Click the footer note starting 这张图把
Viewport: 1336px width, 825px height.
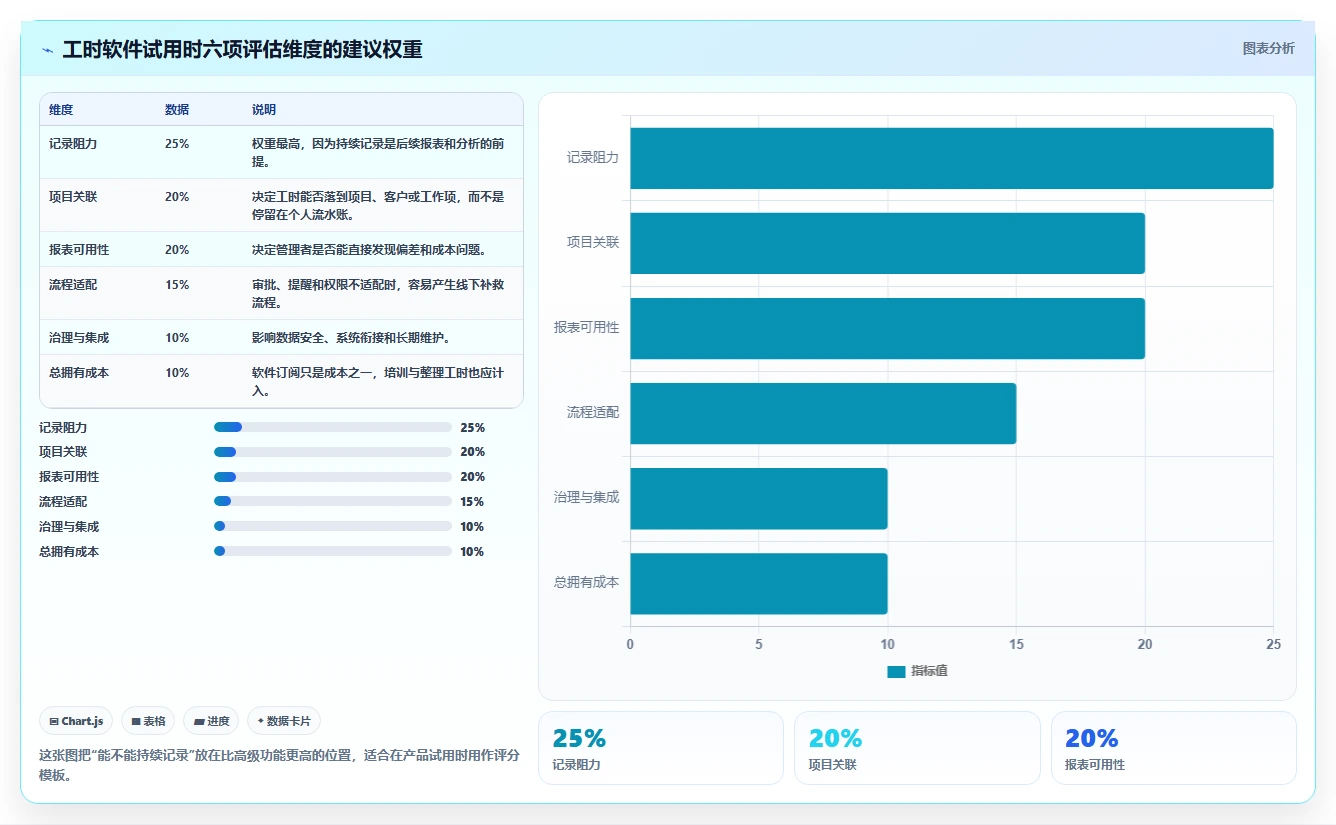(279, 766)
